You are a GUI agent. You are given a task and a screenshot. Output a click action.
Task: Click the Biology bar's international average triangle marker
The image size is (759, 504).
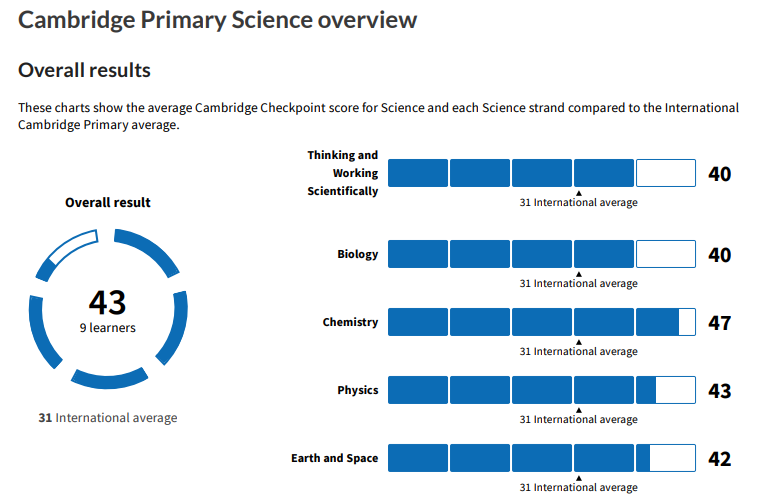(578, 274)
